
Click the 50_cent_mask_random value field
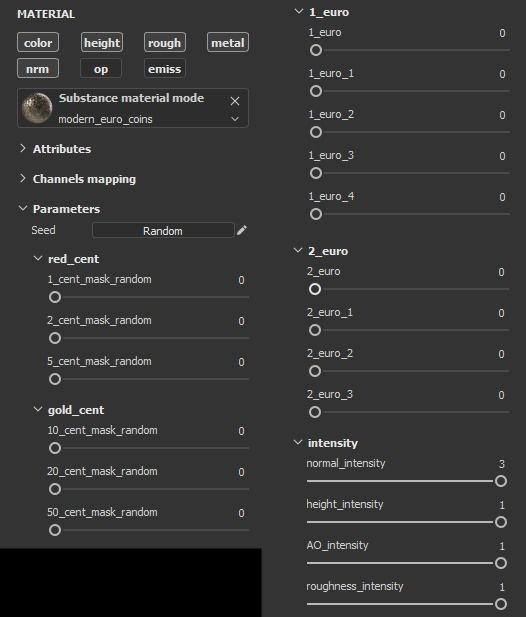pos(241,513)
